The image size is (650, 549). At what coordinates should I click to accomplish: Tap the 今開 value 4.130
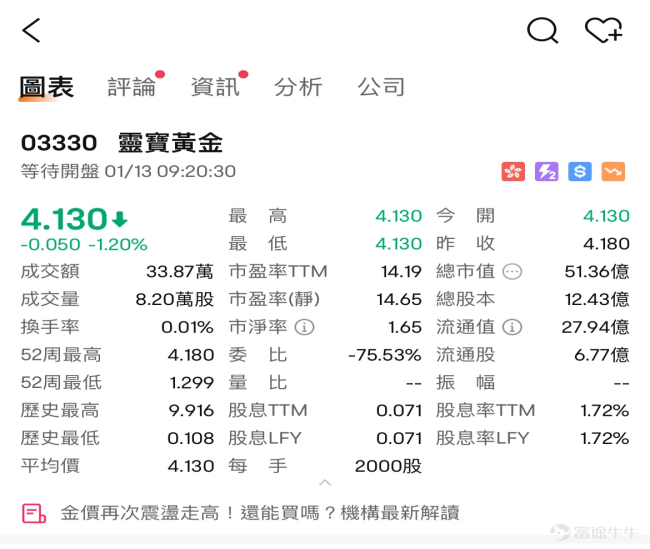(x=606, y=216)
